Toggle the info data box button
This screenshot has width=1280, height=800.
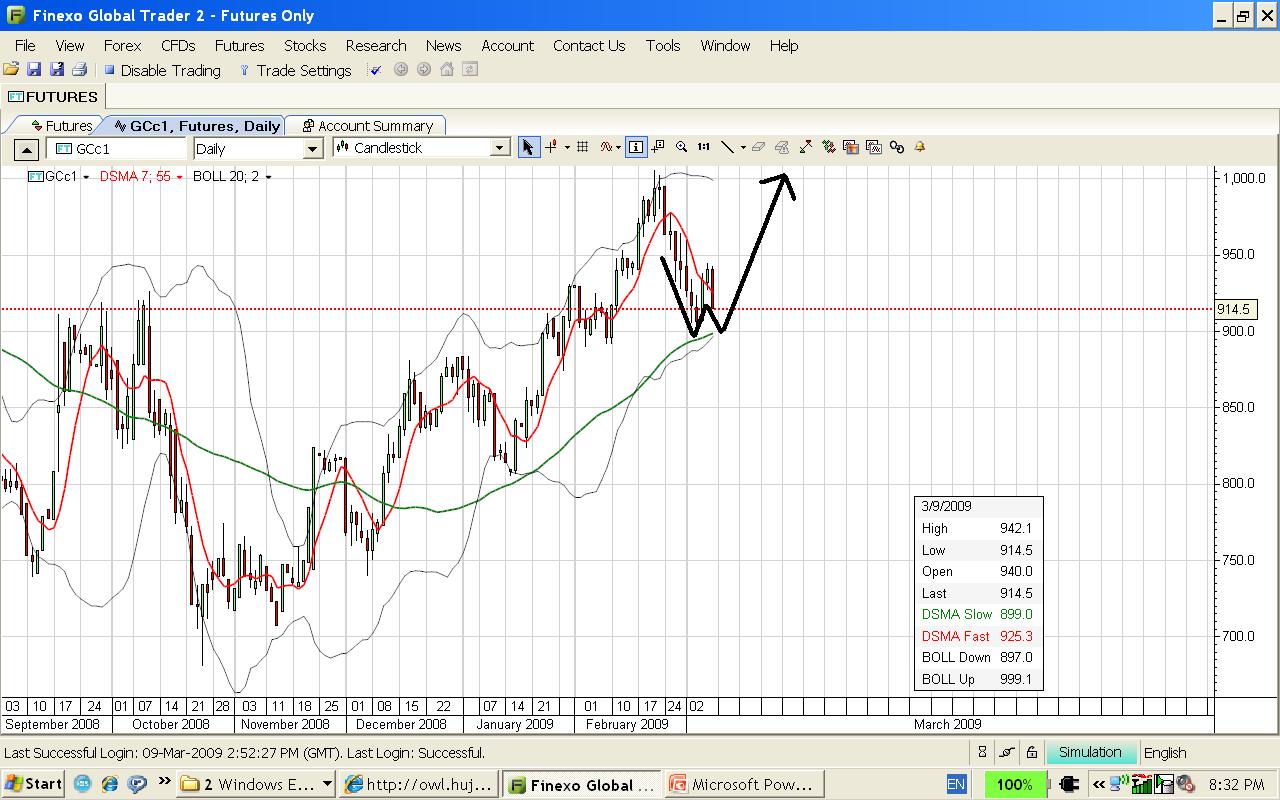coord(635,147)
